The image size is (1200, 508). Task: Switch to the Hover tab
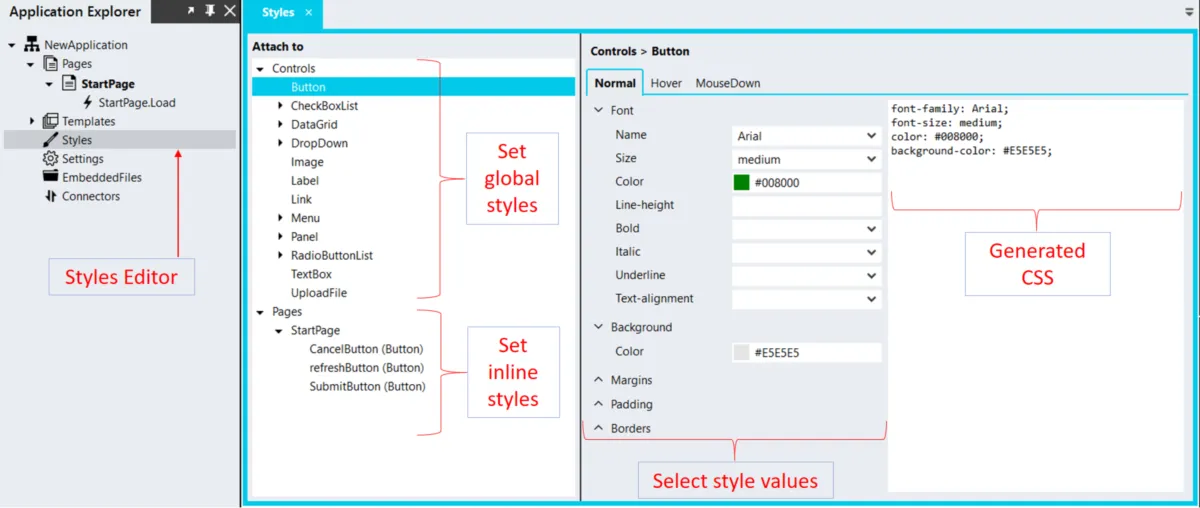click(666, 83)
